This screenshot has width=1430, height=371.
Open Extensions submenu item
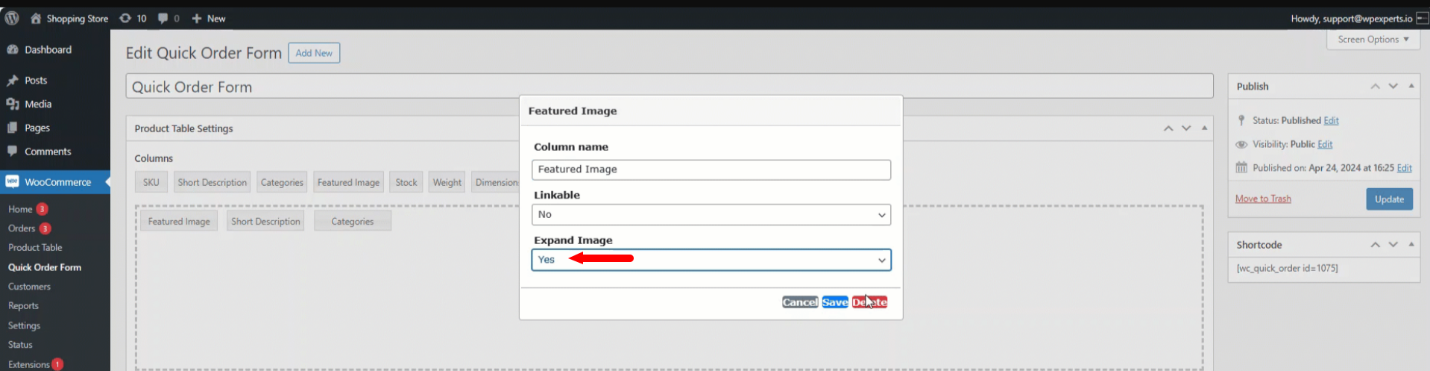point(29,364)
